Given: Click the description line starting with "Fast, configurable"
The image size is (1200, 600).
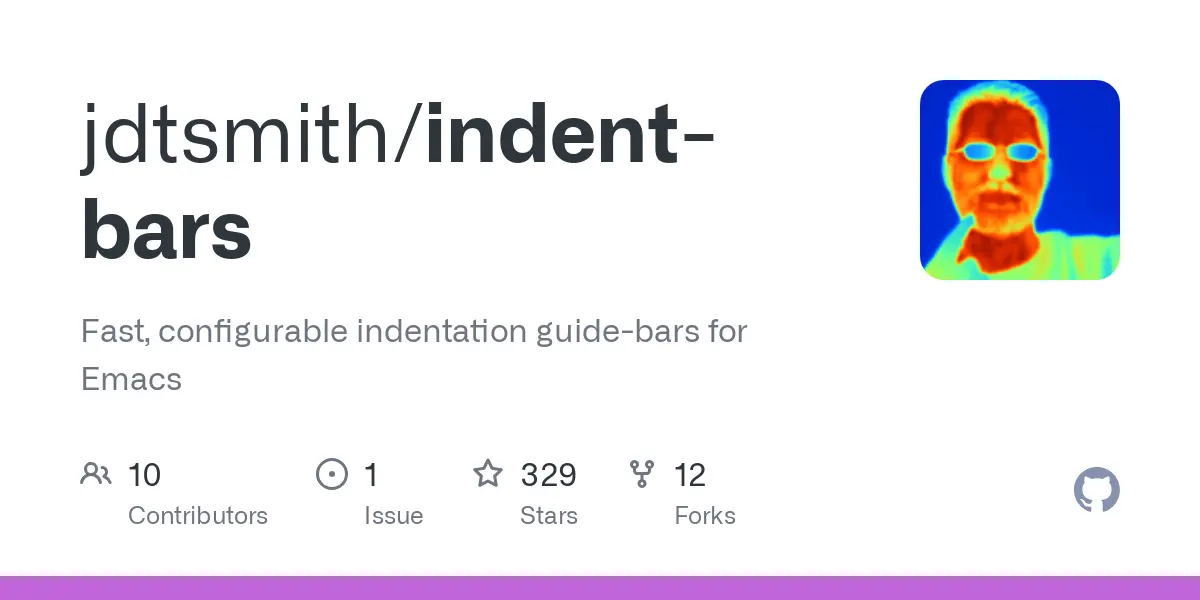Looking at the screenshot, I should [x=414, y=331].
